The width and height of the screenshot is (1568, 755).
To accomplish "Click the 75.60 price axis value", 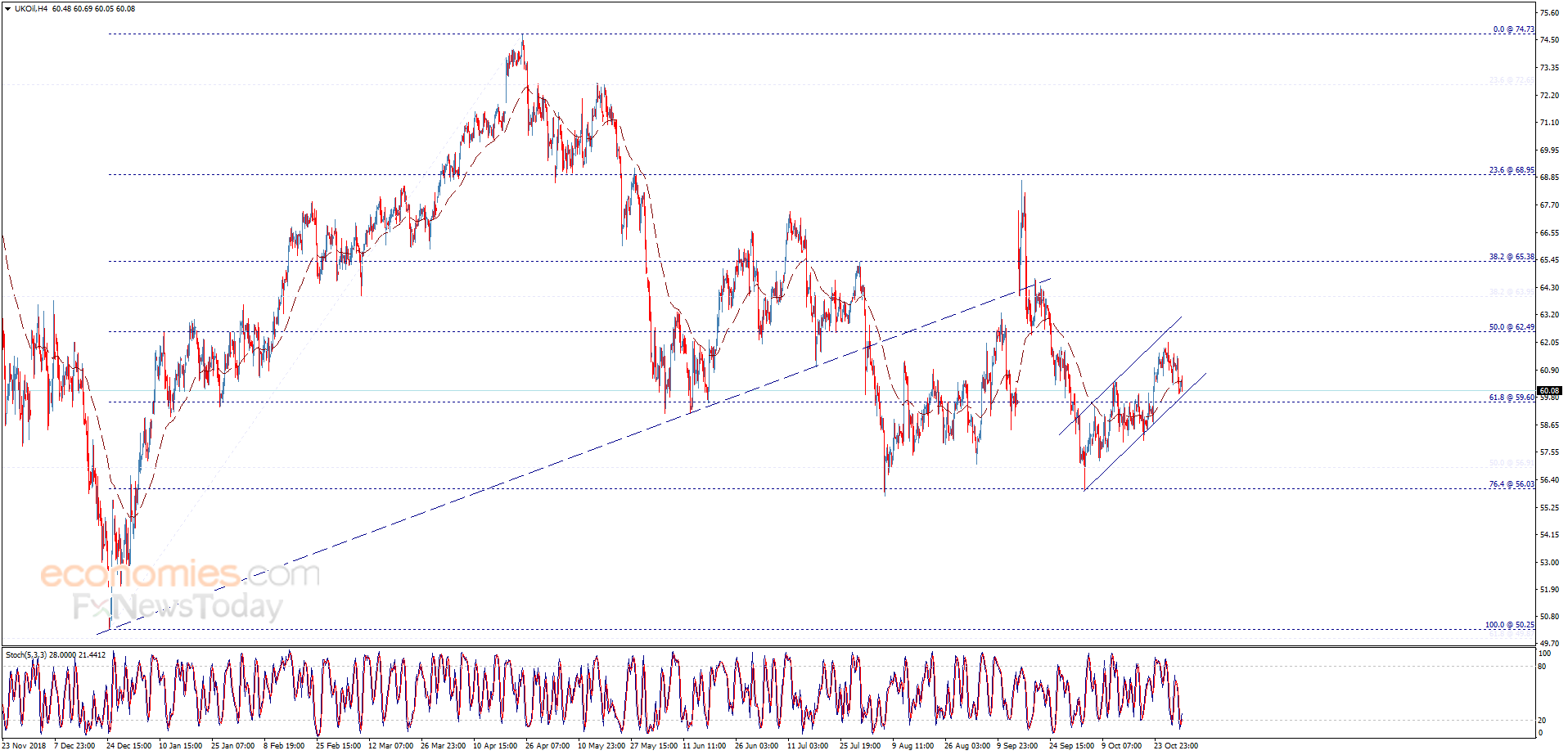I will click(1549, 13).
